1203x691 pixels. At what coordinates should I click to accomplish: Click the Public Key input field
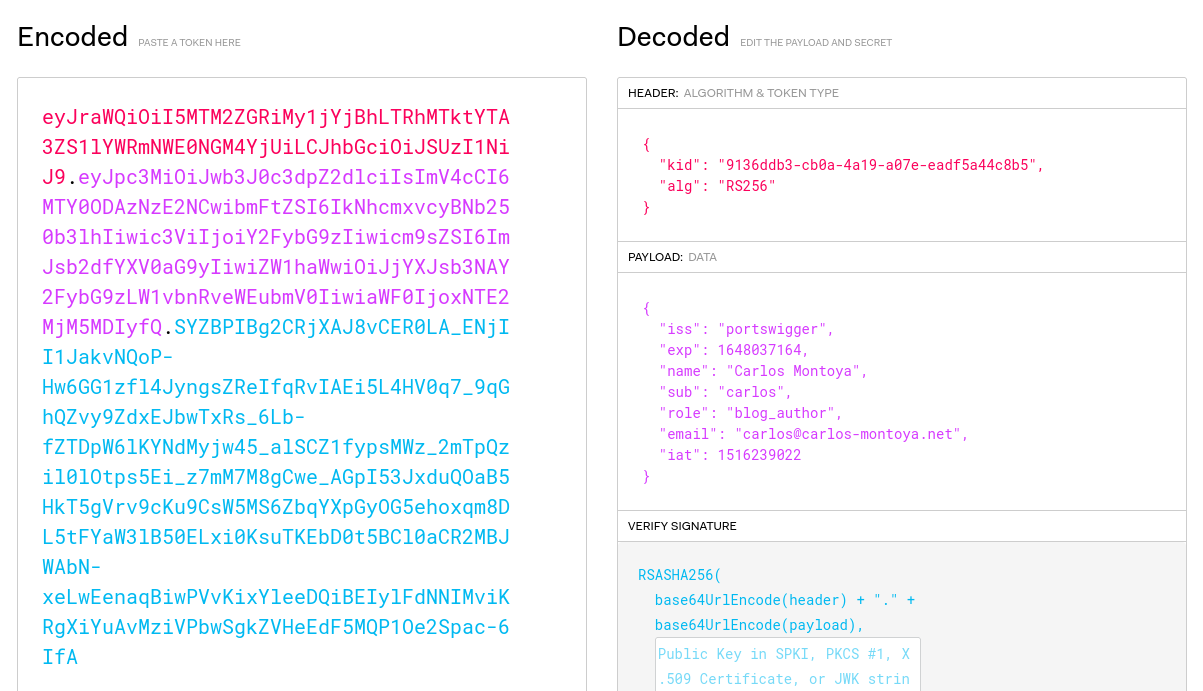point(787,665)
